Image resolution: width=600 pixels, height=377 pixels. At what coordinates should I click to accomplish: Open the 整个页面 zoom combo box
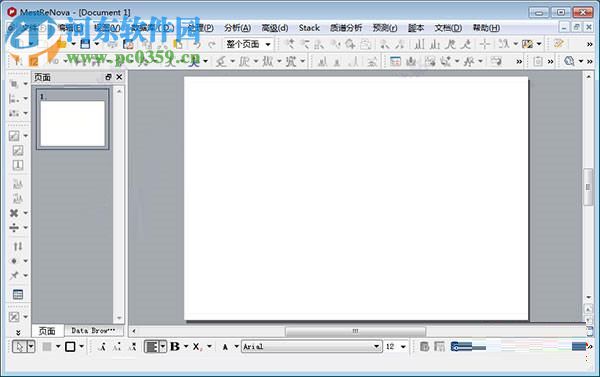click(x=248, y=44)
